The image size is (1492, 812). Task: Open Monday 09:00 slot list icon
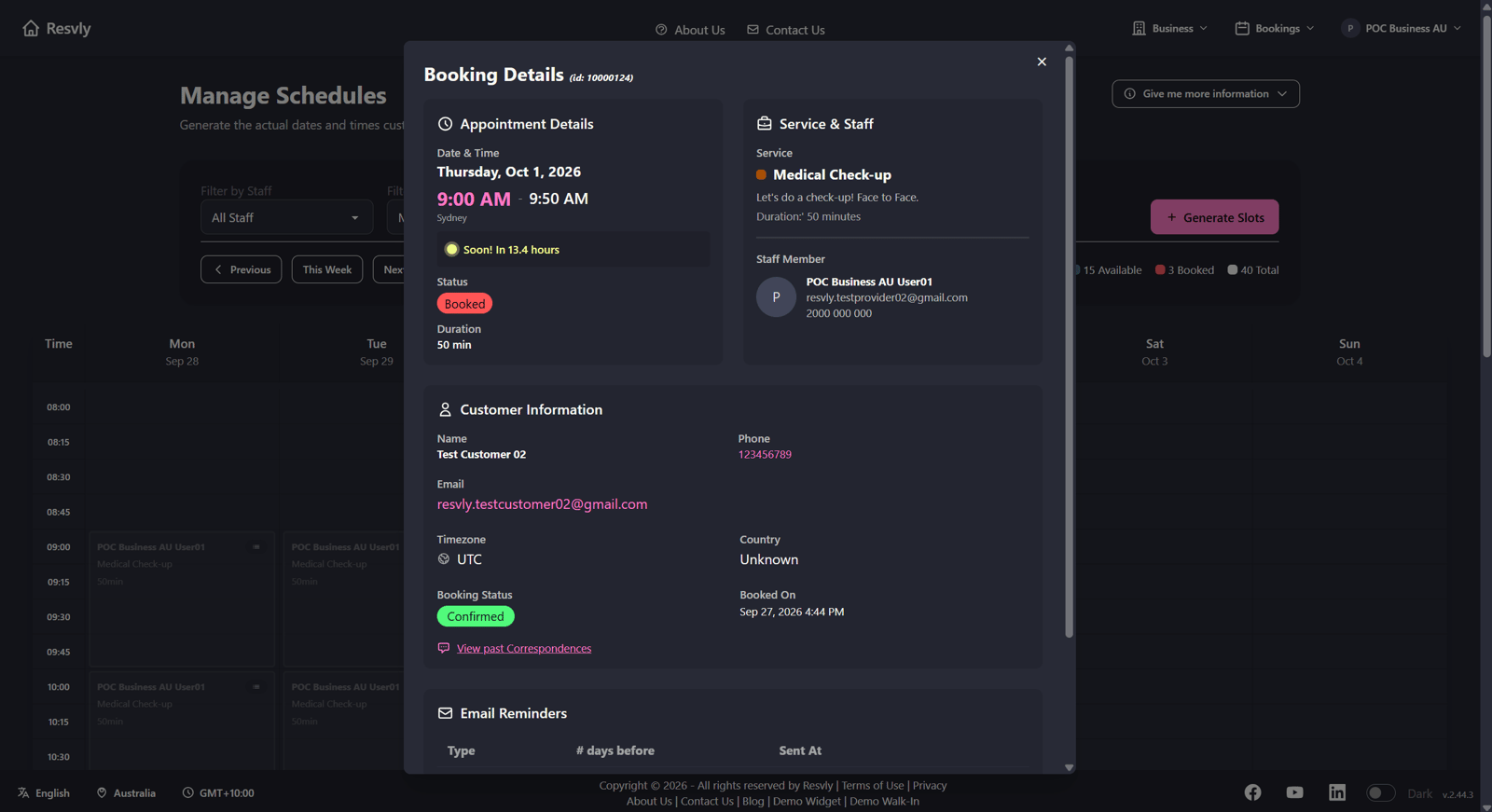(x=256, y=547)
